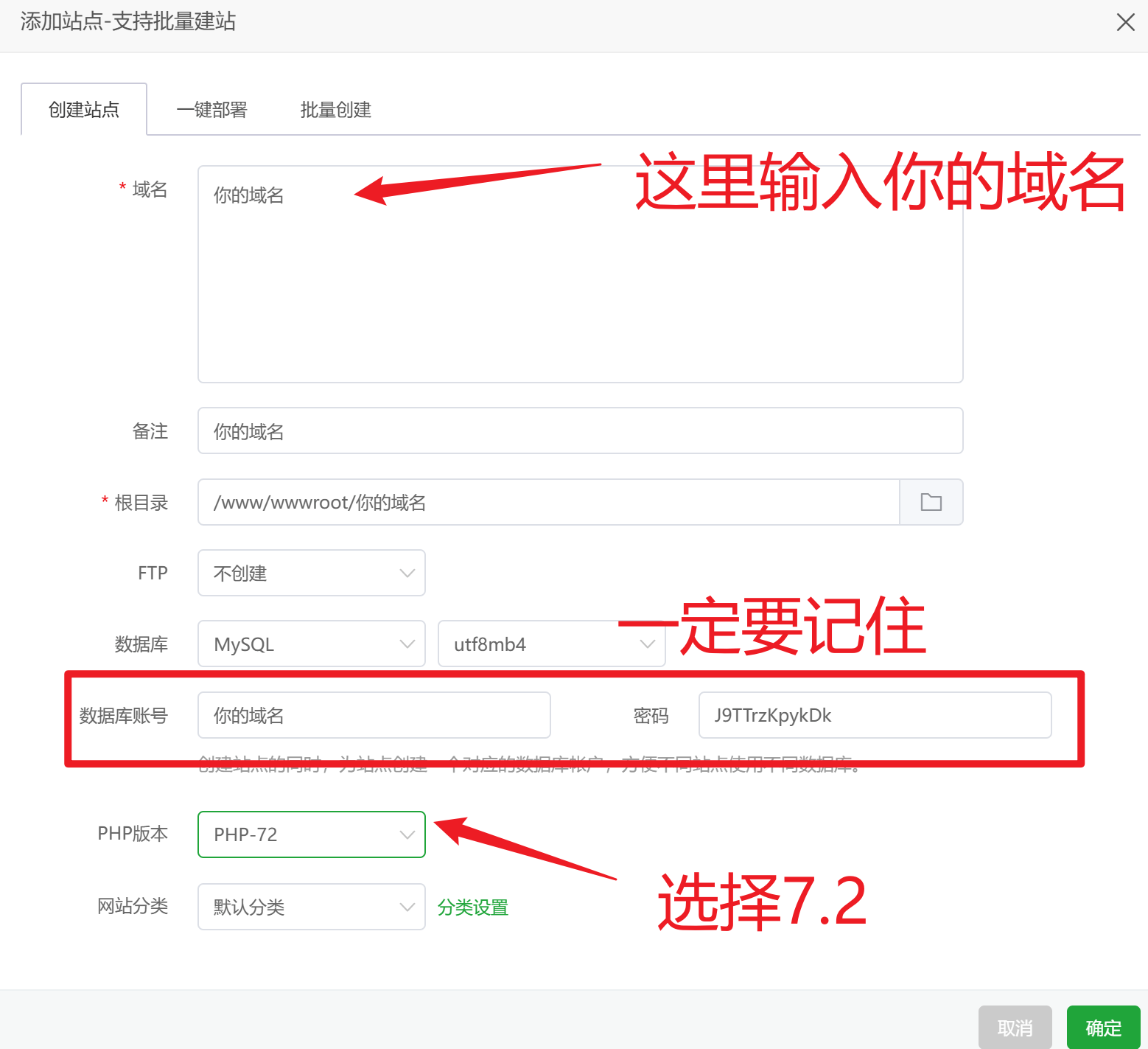Open the 分类设置 category settings link
This screenshot has width=1148, height=1049.
(472, 907)
